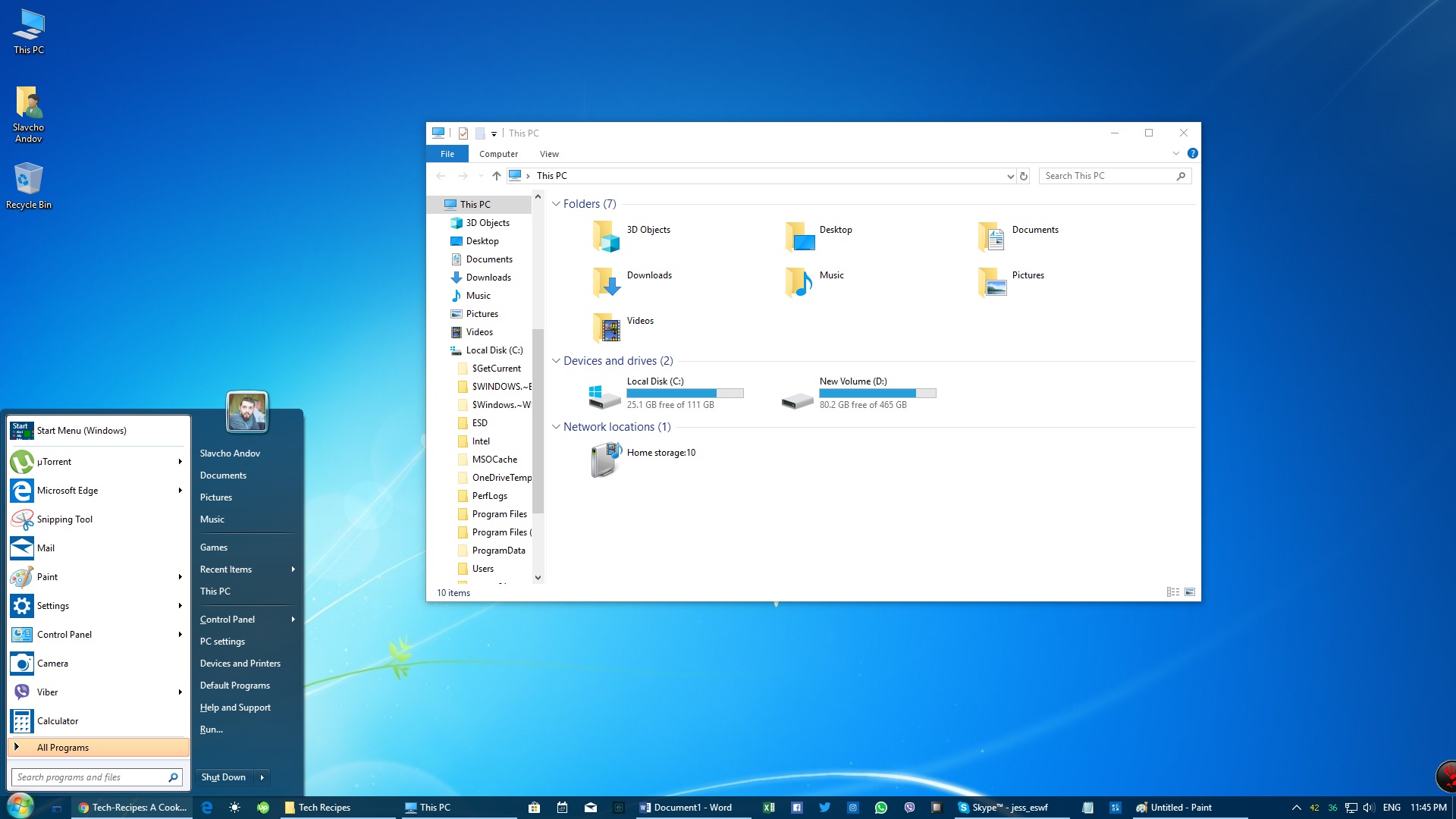The image size is (1456, 819).
Task: Click the refresh icon in the address bar
Action: (x=1023, y=176)
